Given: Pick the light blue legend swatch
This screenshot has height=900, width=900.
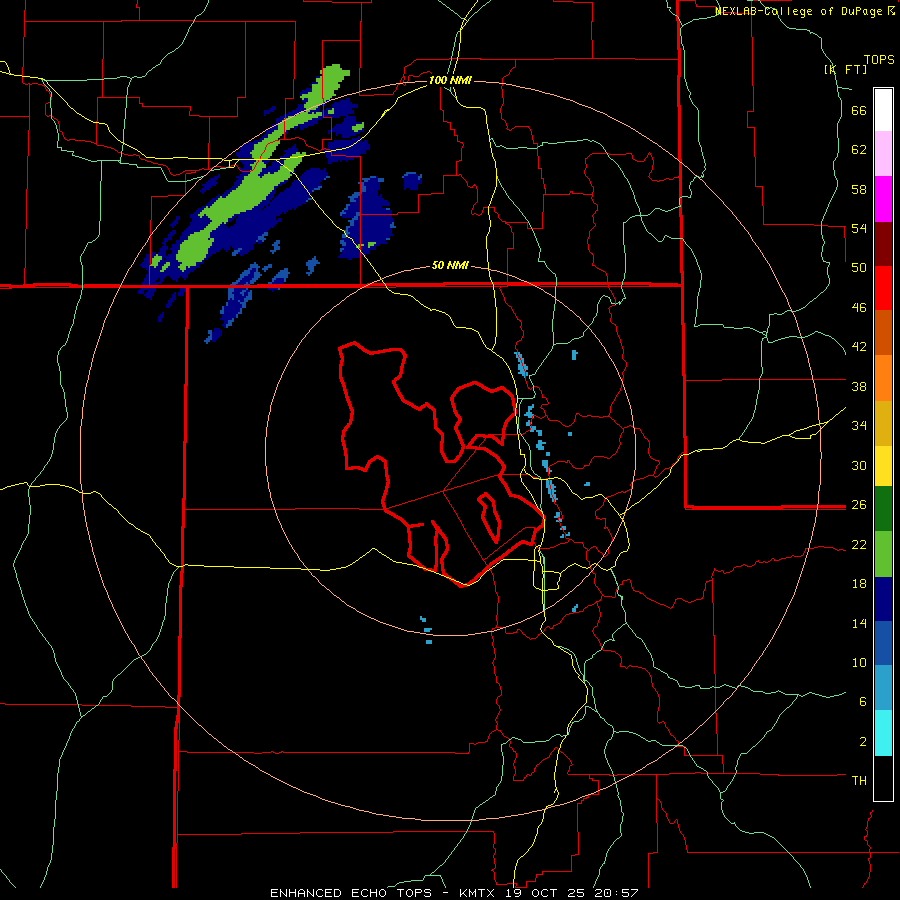Looking at the screenshot, I should point(883,688).
